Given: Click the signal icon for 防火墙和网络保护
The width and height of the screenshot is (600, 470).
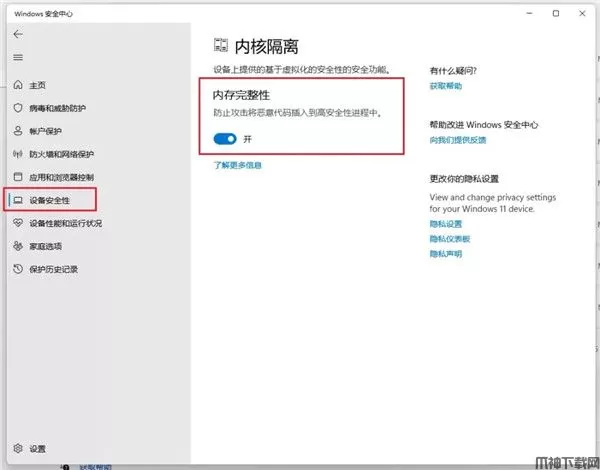Looking at the screenshot, I should 18,154.
